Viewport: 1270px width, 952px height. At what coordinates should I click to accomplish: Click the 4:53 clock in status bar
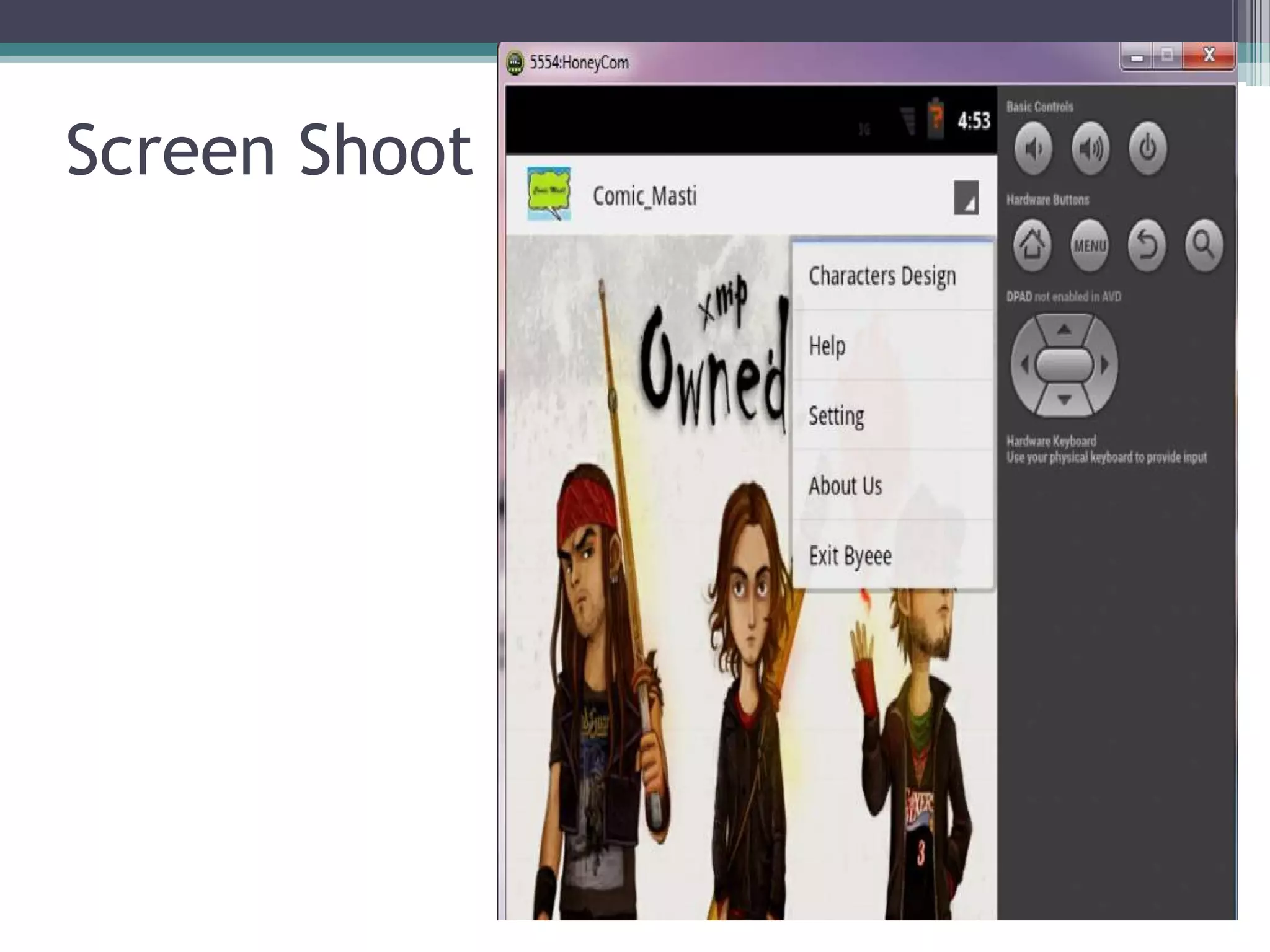point(974,121)
